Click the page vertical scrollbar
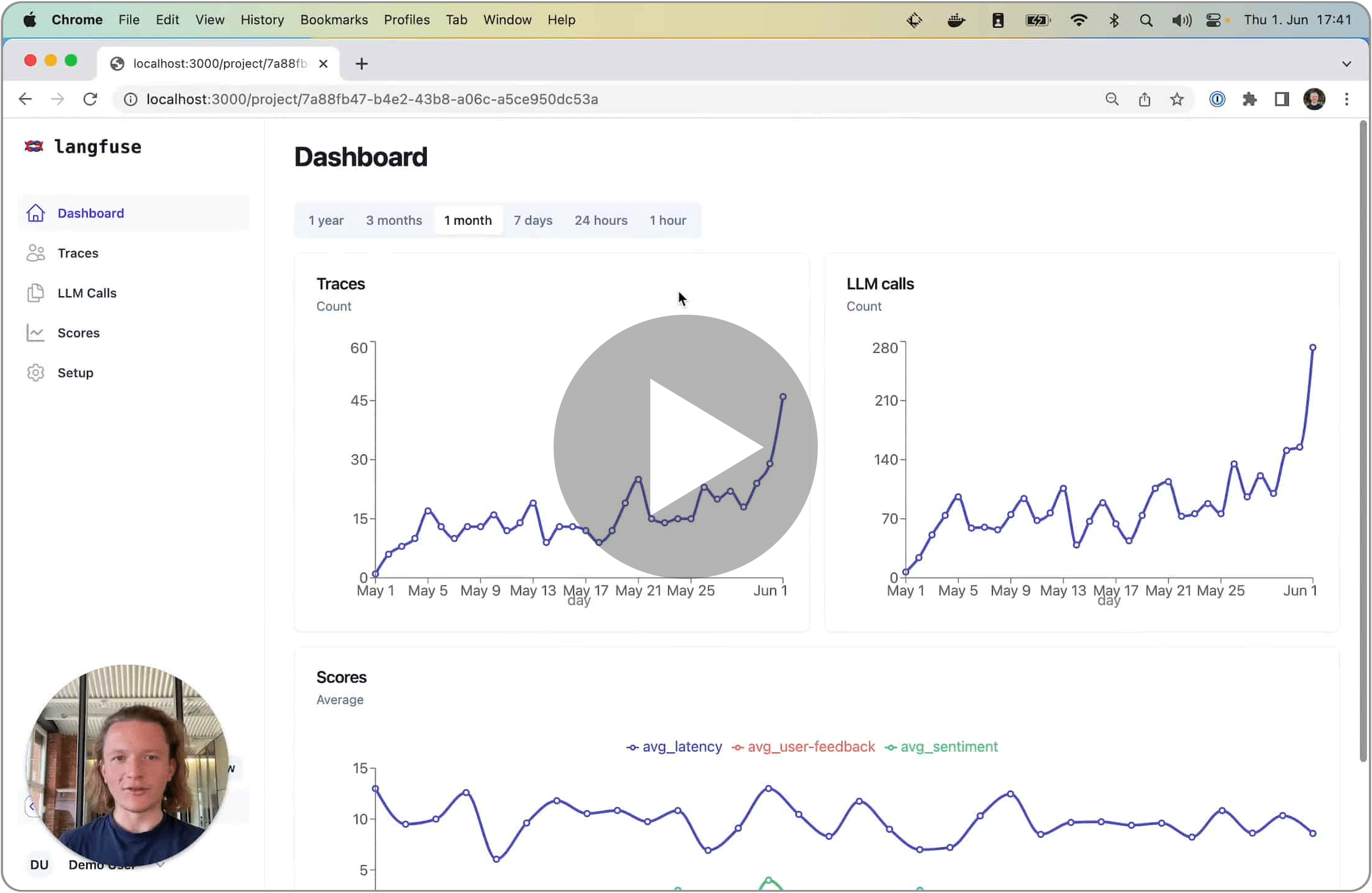Image resolution: width=1372 pixels, height=893 pixels. tap(1363, 441)
